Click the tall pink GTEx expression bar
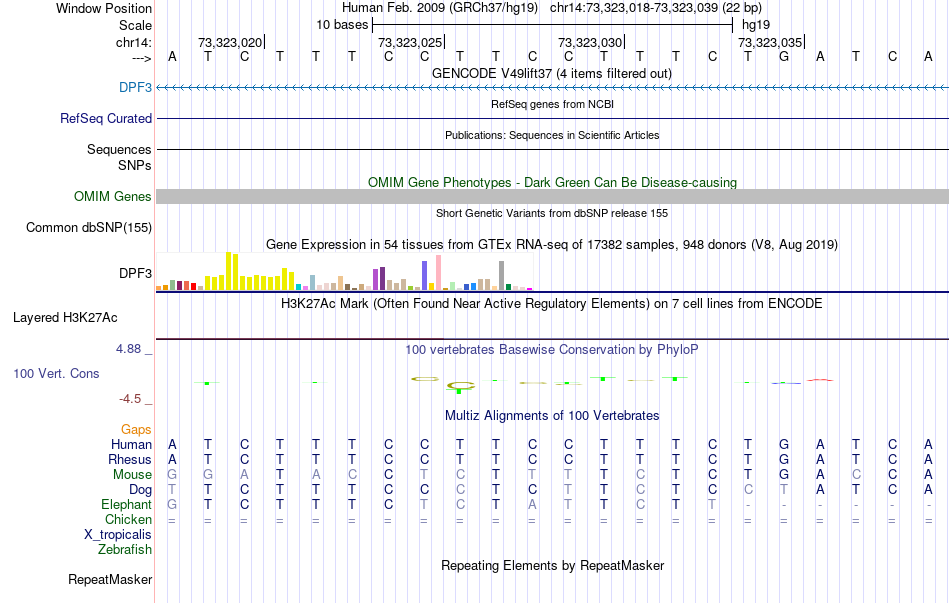Viewport: 950px width, 603px height. [439, 273]
